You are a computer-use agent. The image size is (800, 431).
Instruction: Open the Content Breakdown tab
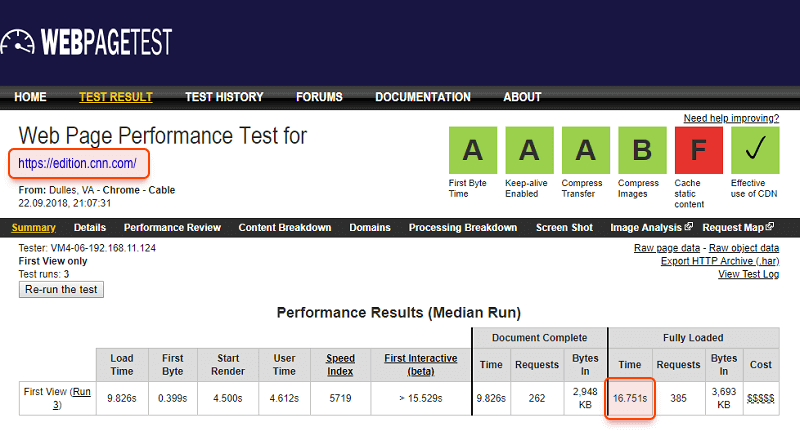285,227
